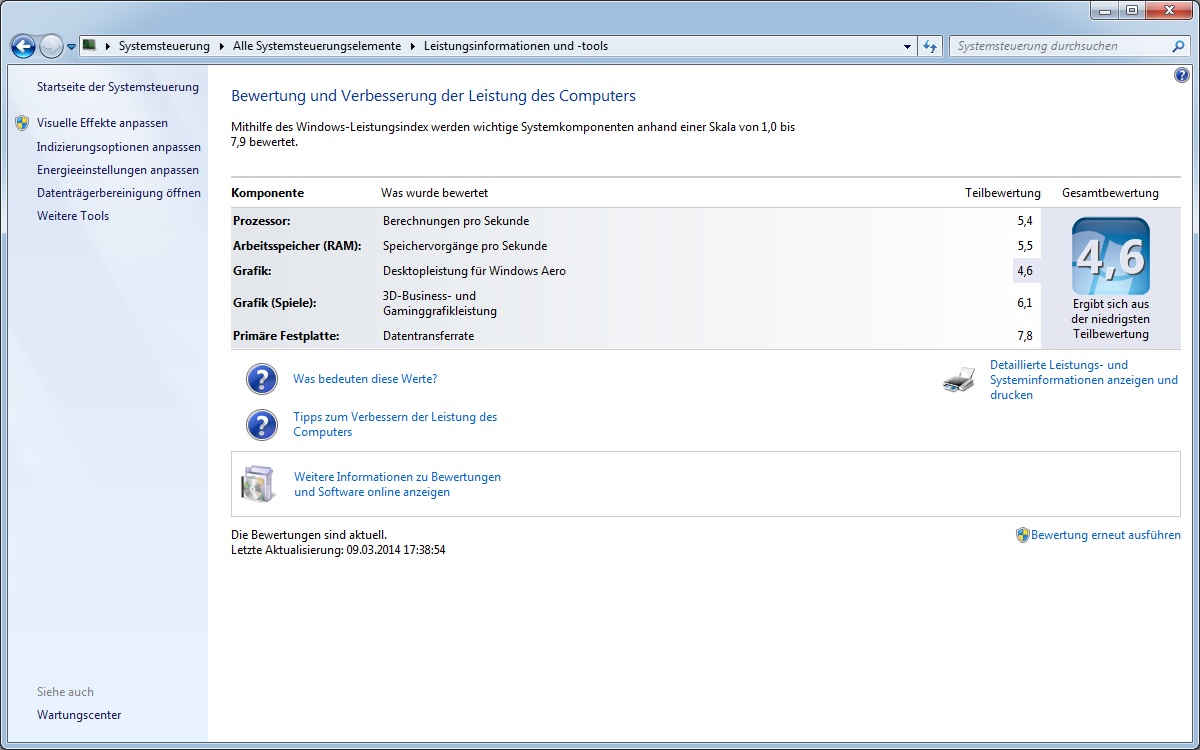Screen dimensions: 1200x750
Task: Open Datenträgerbereinigung öffnen
Action: point(119,193)
